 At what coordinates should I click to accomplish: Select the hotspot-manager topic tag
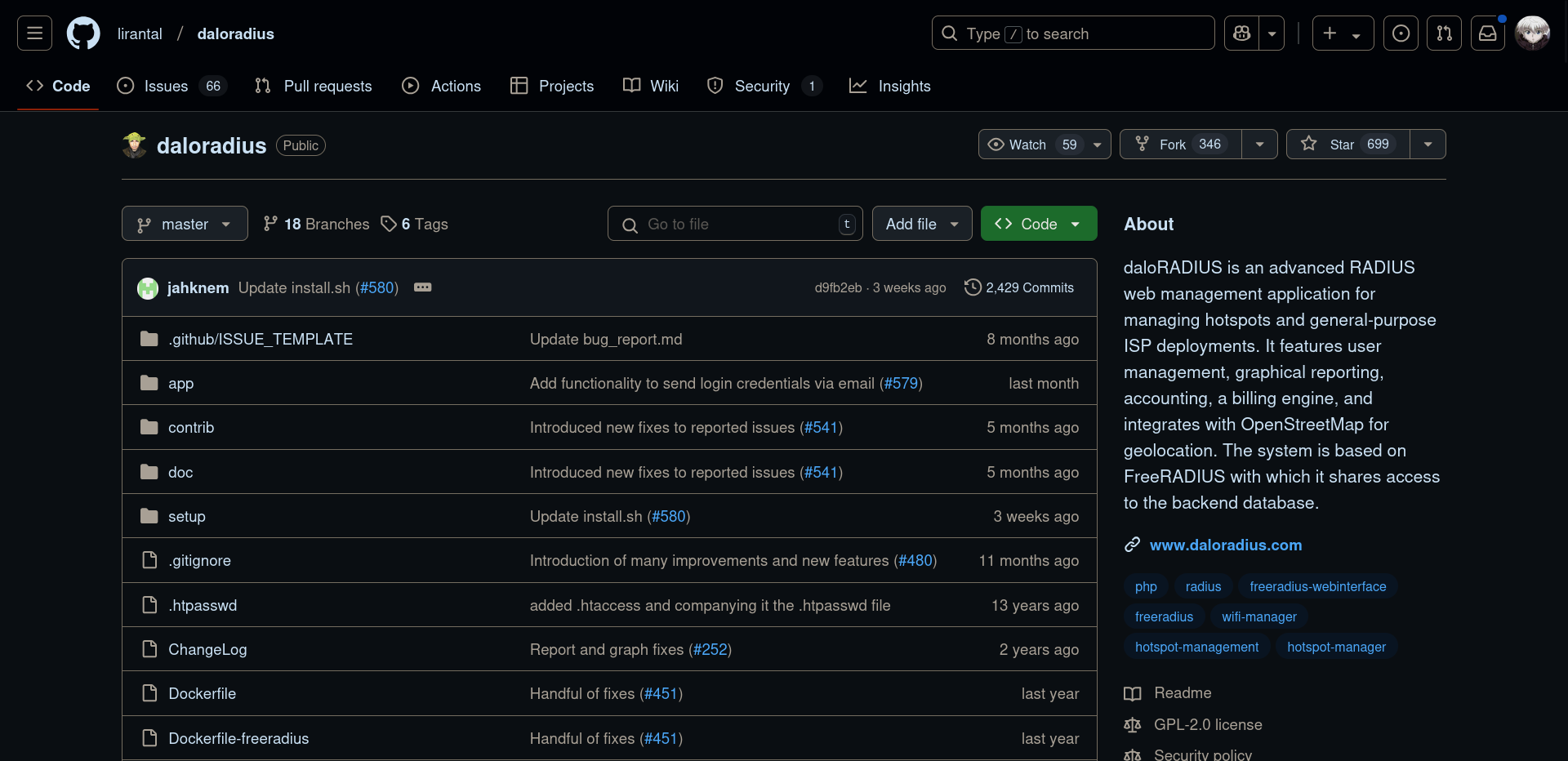(x=1336, y=647)
